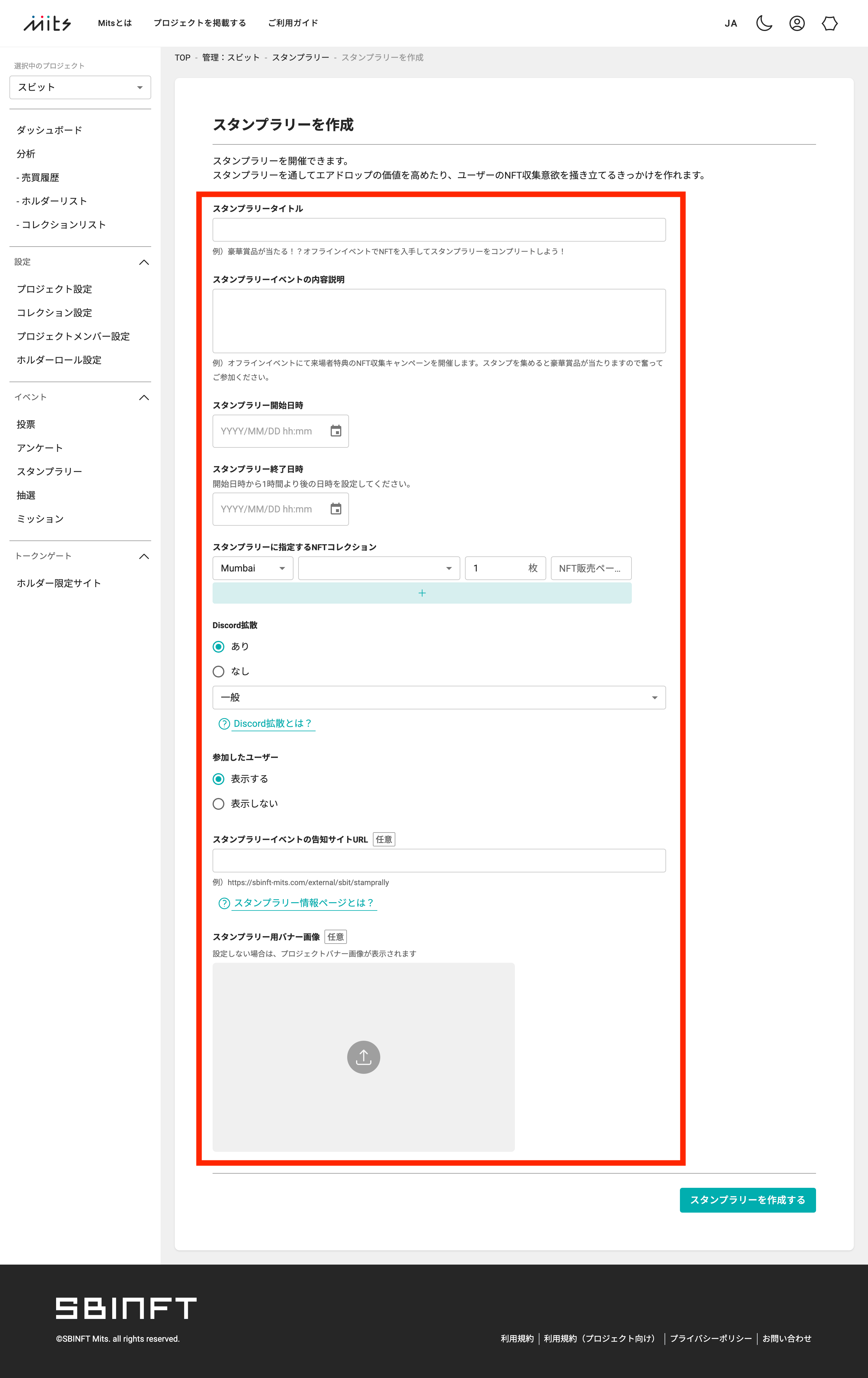The image size is (868, 1378).
Task: Collapse the イベント sidebar section
Action: click(144, 397)
